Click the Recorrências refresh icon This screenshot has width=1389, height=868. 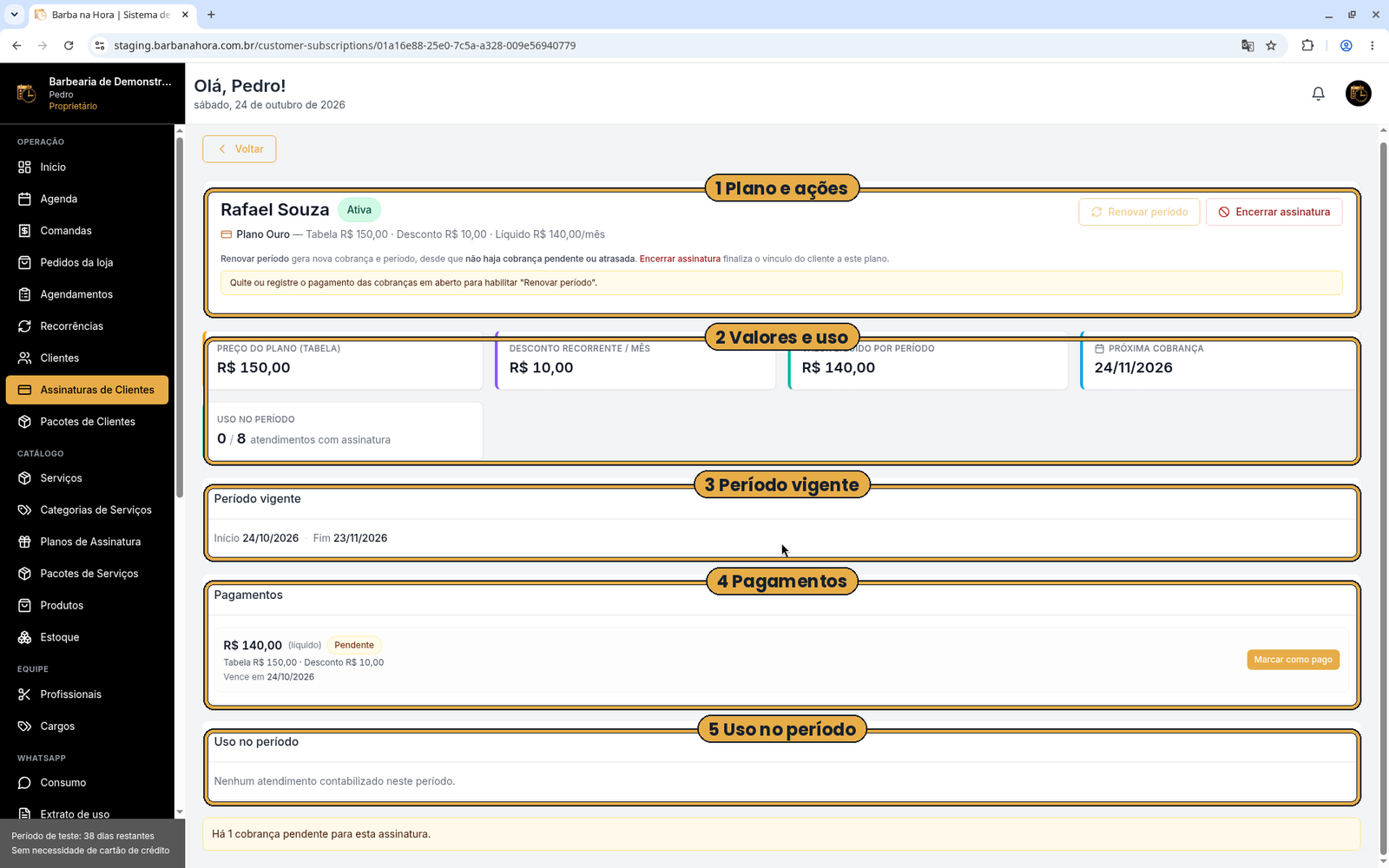point(24,326)
